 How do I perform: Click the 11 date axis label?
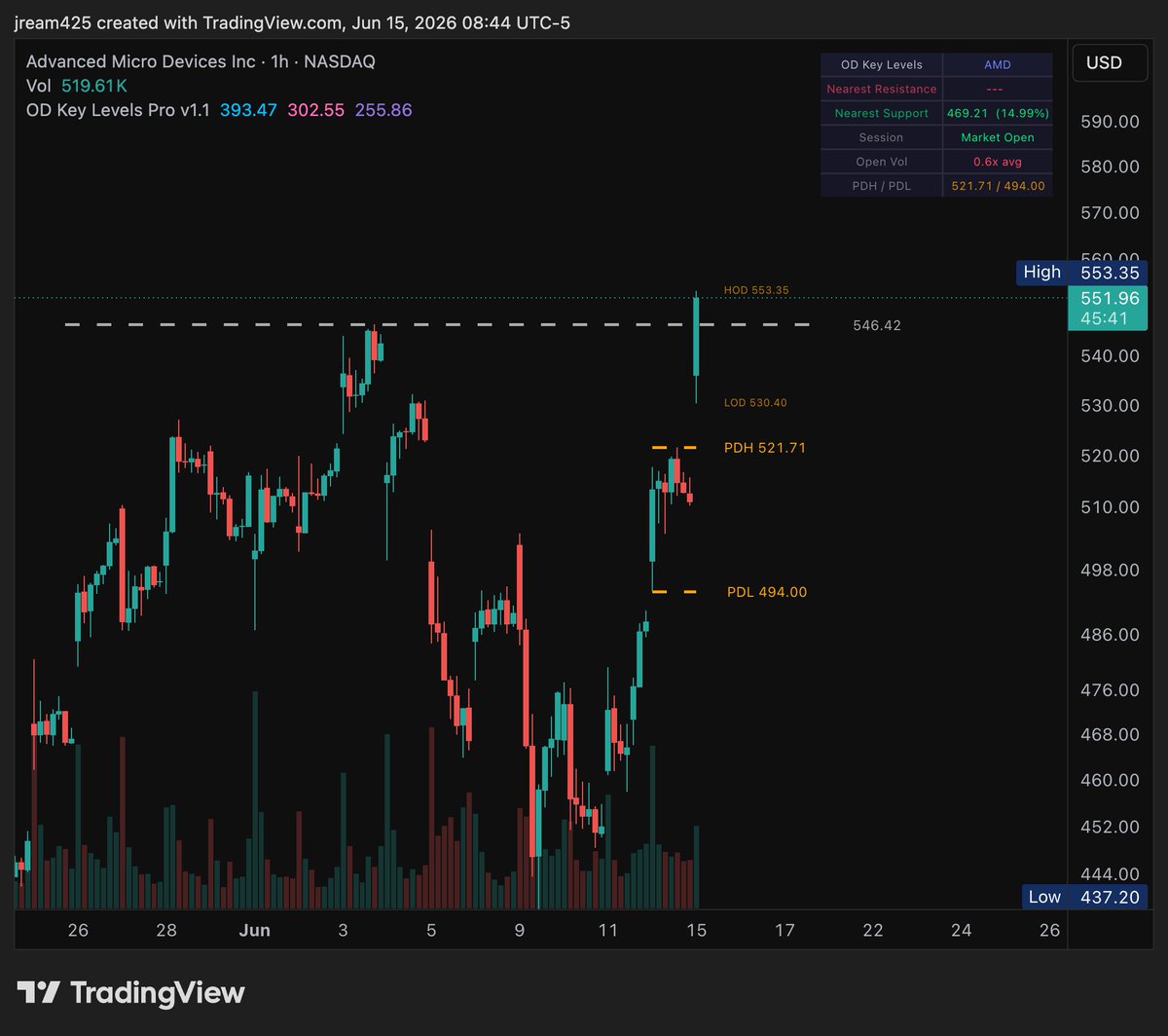[608, 931]
